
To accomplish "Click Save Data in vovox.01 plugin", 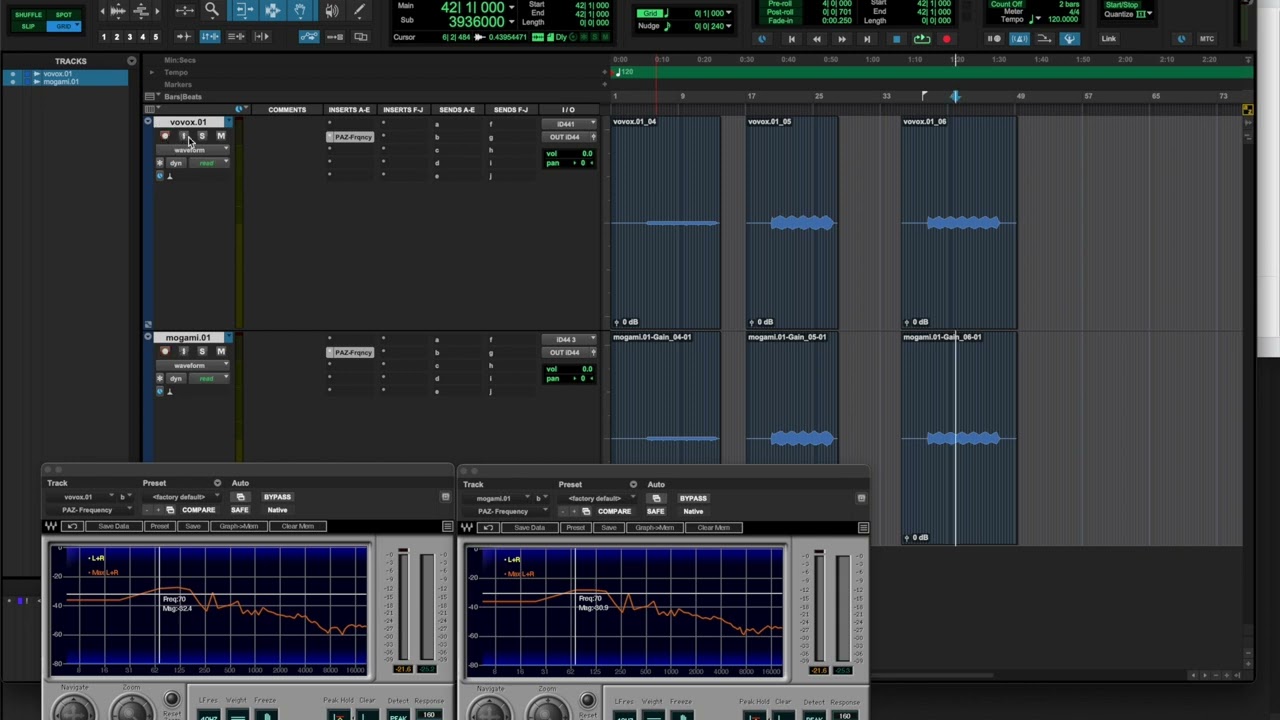I will click(x=113, y=526).
